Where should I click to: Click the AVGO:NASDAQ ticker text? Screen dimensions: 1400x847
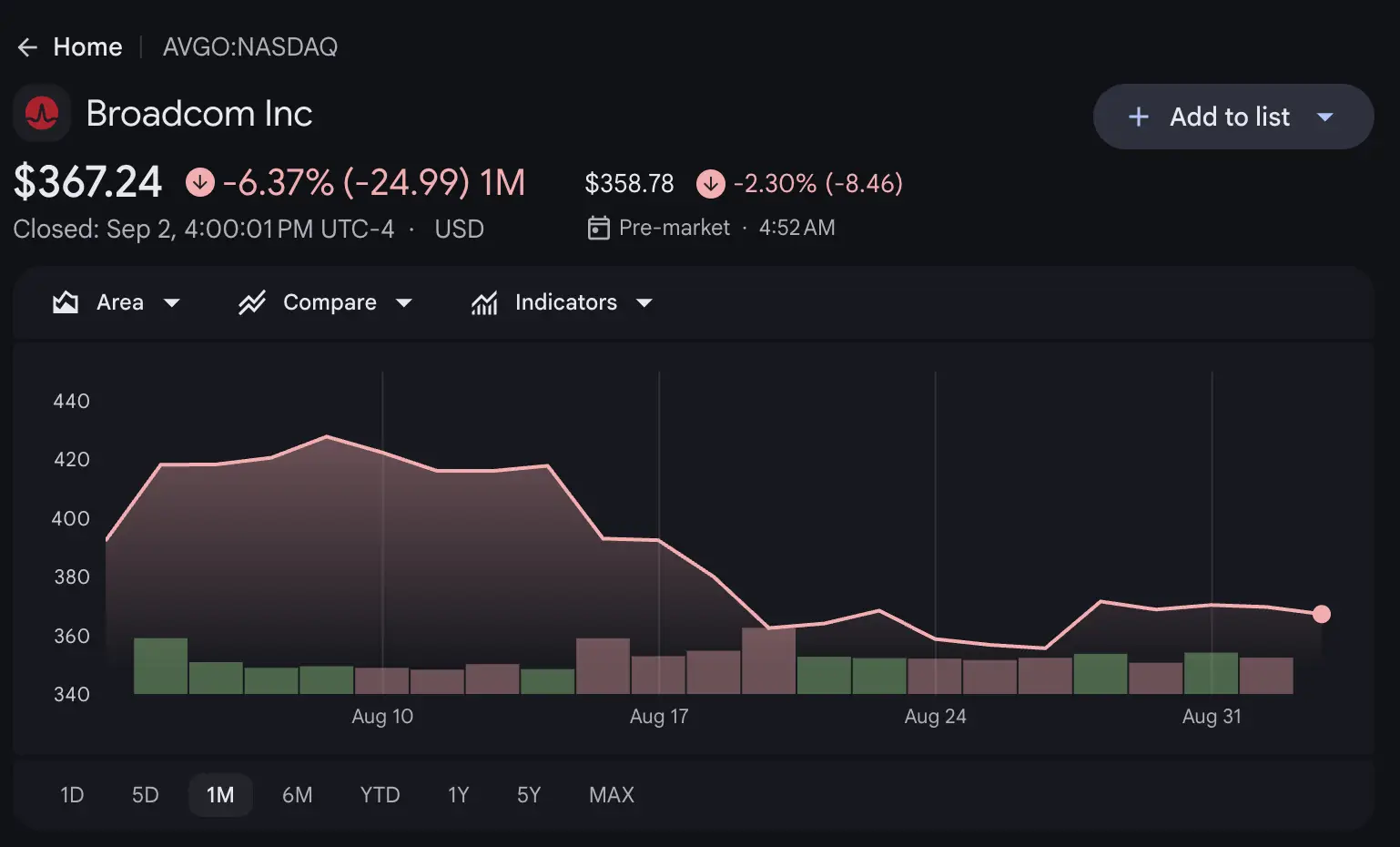[250, 47]
